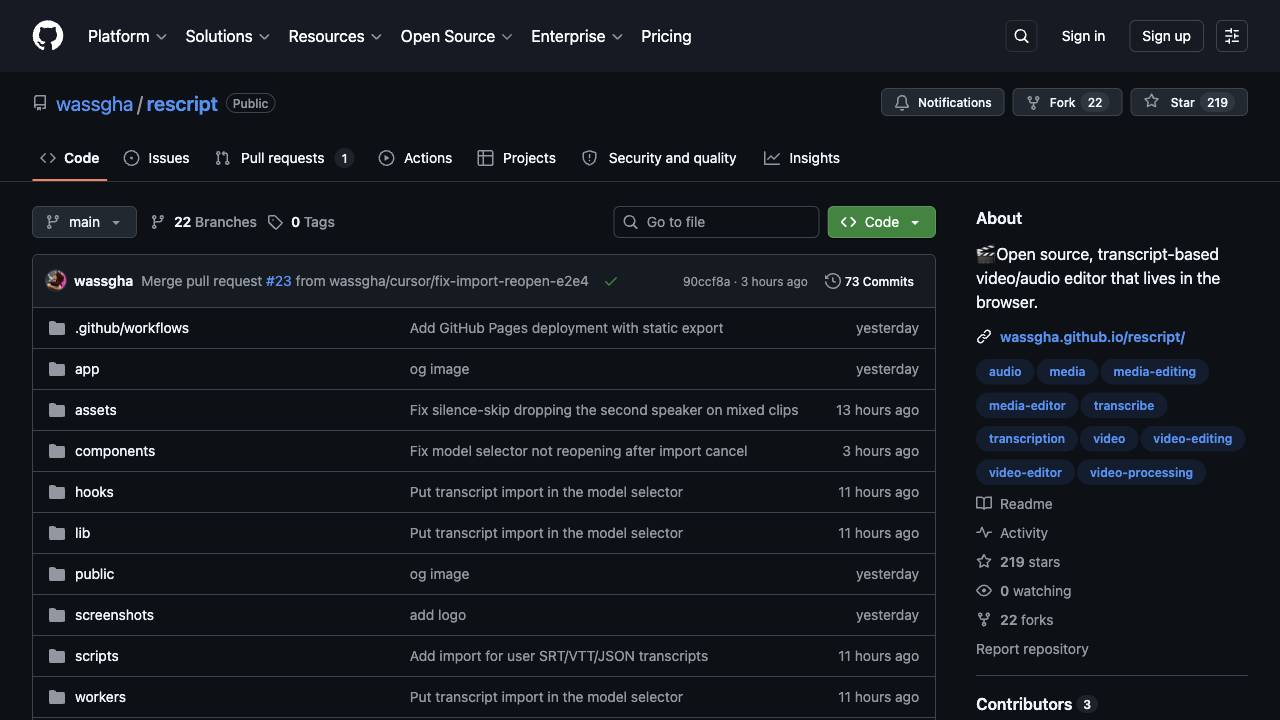
Task: Click the Notifications button
Action: coord(942,102)
